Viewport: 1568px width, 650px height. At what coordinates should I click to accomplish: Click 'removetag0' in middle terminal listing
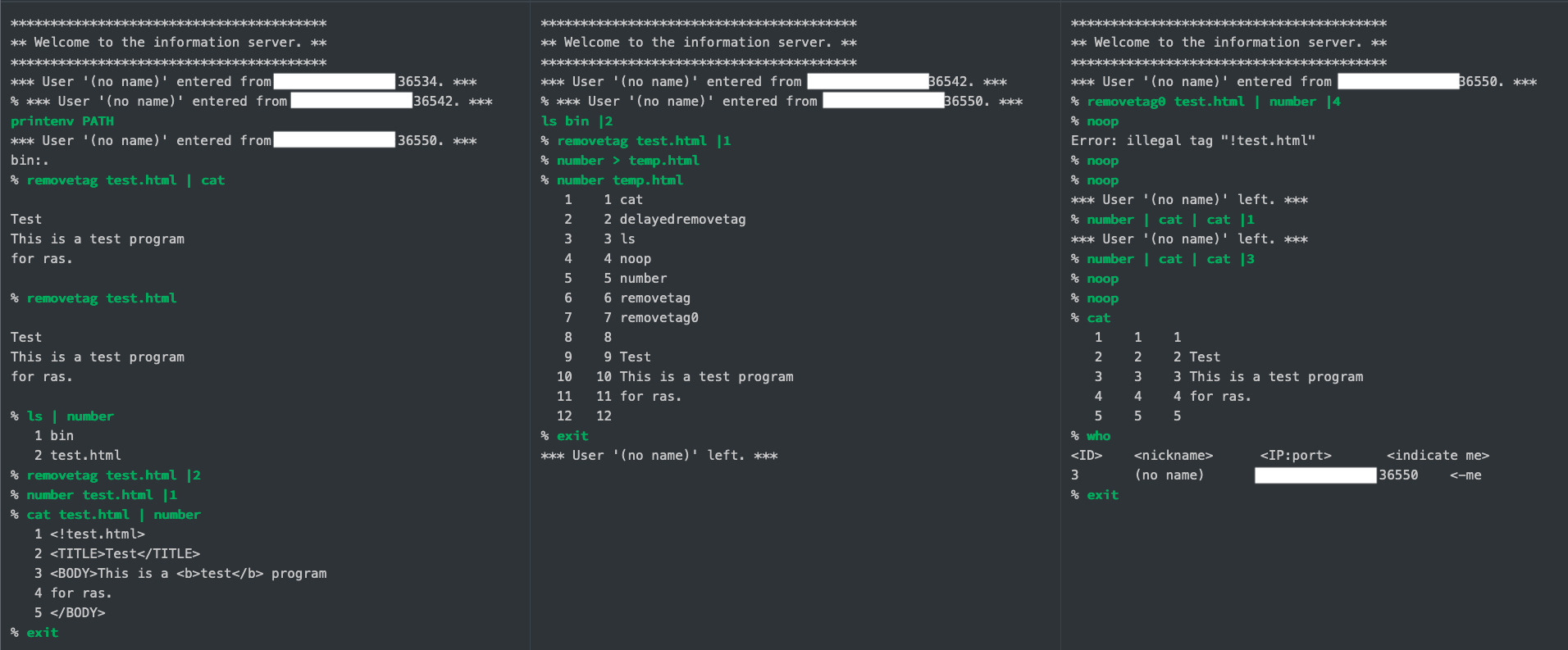[x=659, y=318]
